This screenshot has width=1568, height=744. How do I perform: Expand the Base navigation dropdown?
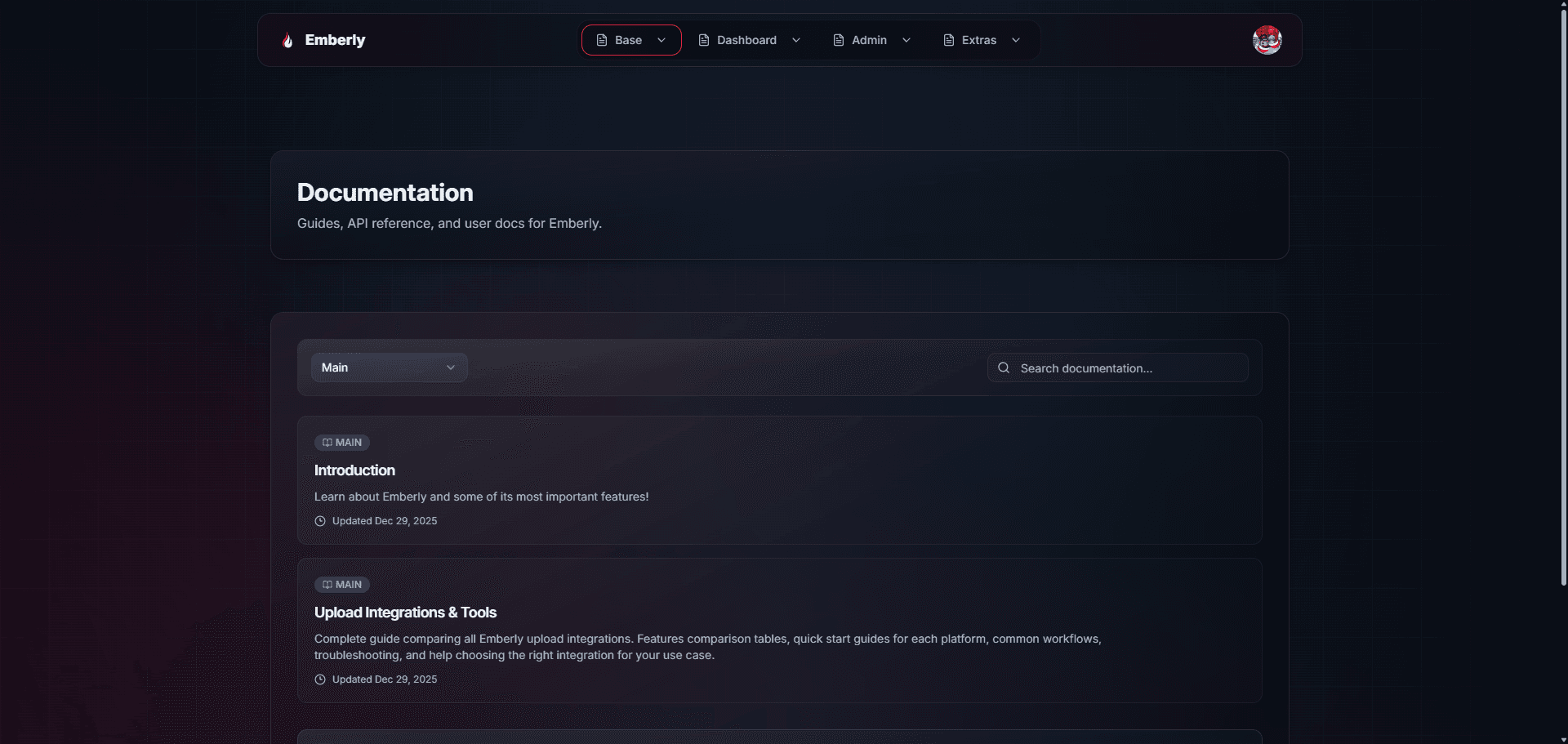(x=661, y=39)
